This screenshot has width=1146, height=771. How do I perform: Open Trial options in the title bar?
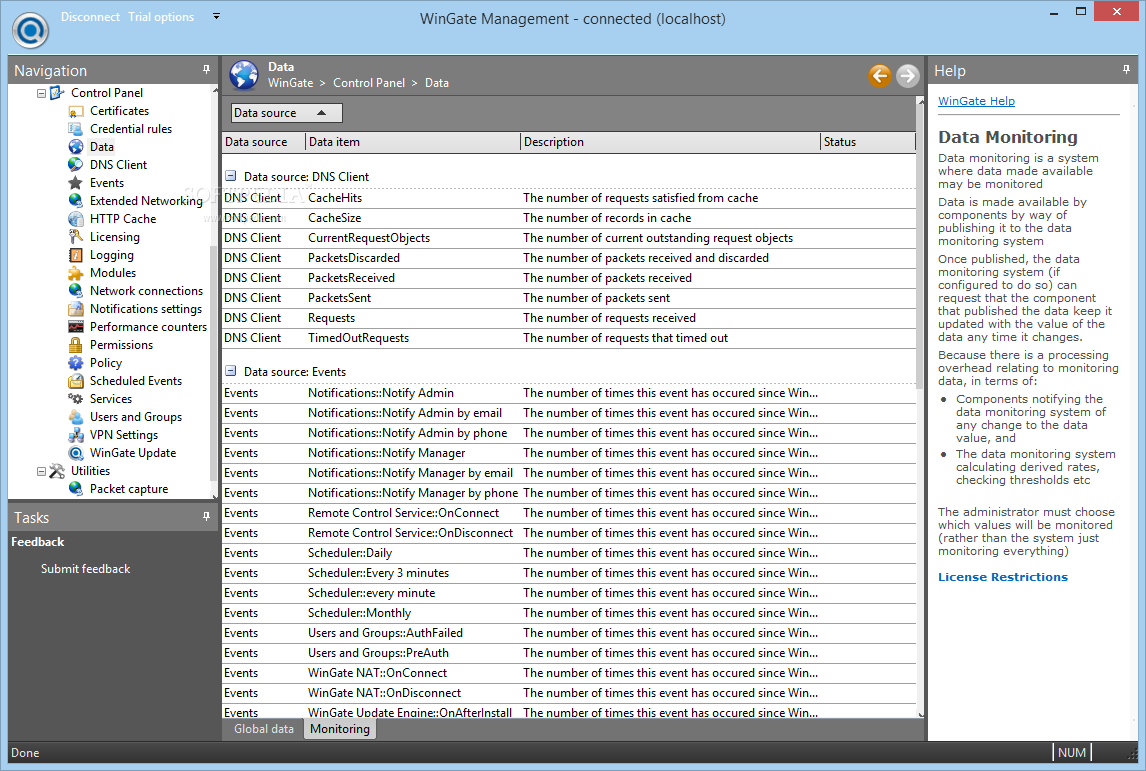coord(161,17)
